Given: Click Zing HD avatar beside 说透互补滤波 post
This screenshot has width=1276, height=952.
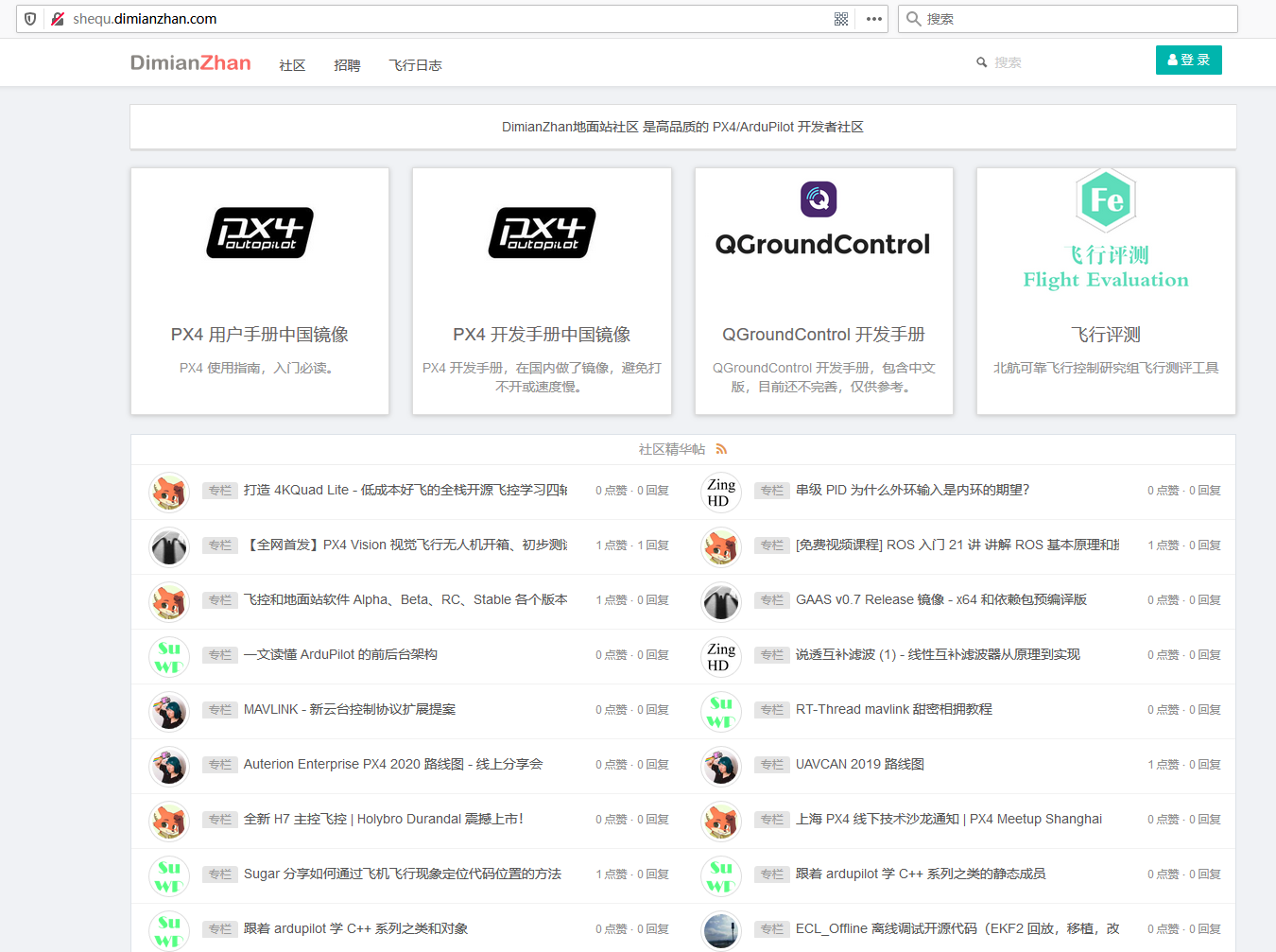Looking at the screenshot, I should (721, 657).
